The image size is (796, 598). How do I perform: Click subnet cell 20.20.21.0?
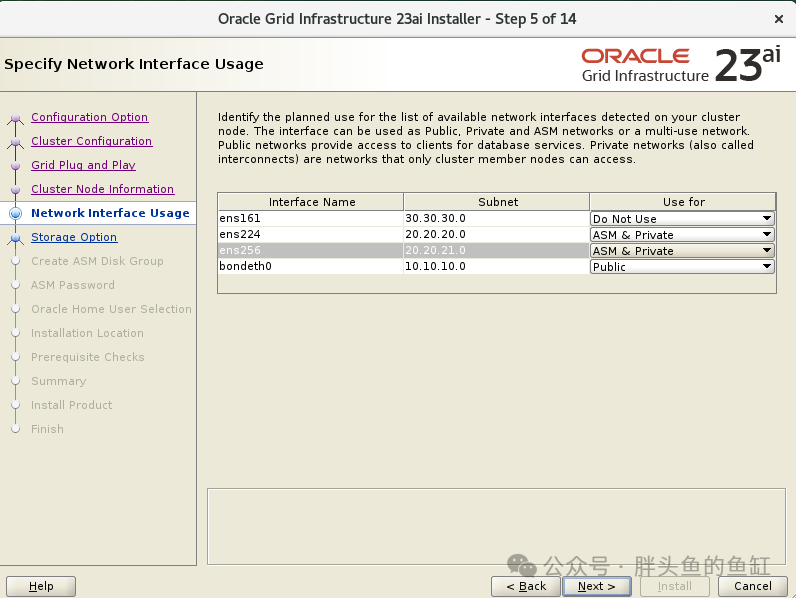[x=497, y=250]
